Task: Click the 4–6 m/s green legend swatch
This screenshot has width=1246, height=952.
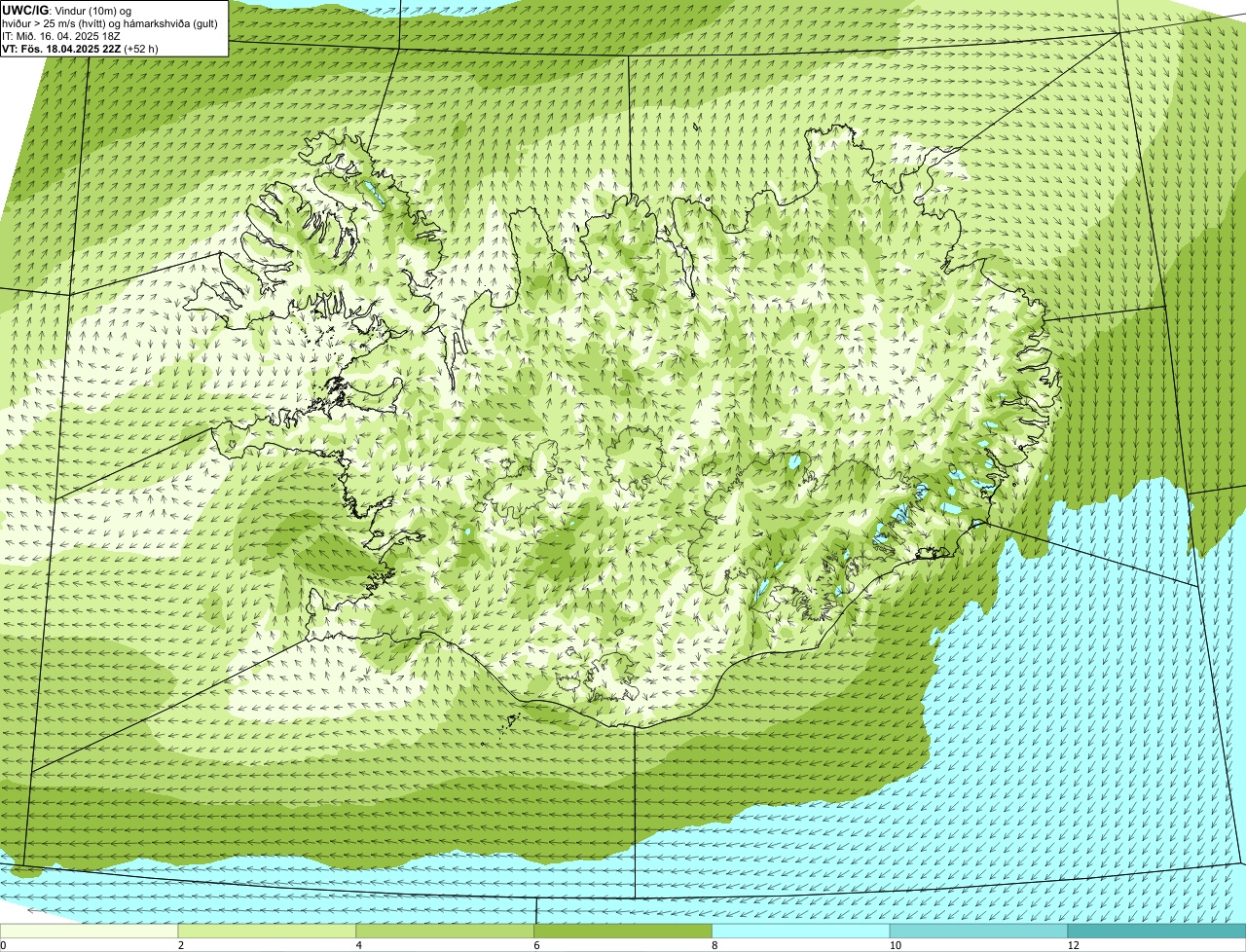Action: tap(446, 931)
